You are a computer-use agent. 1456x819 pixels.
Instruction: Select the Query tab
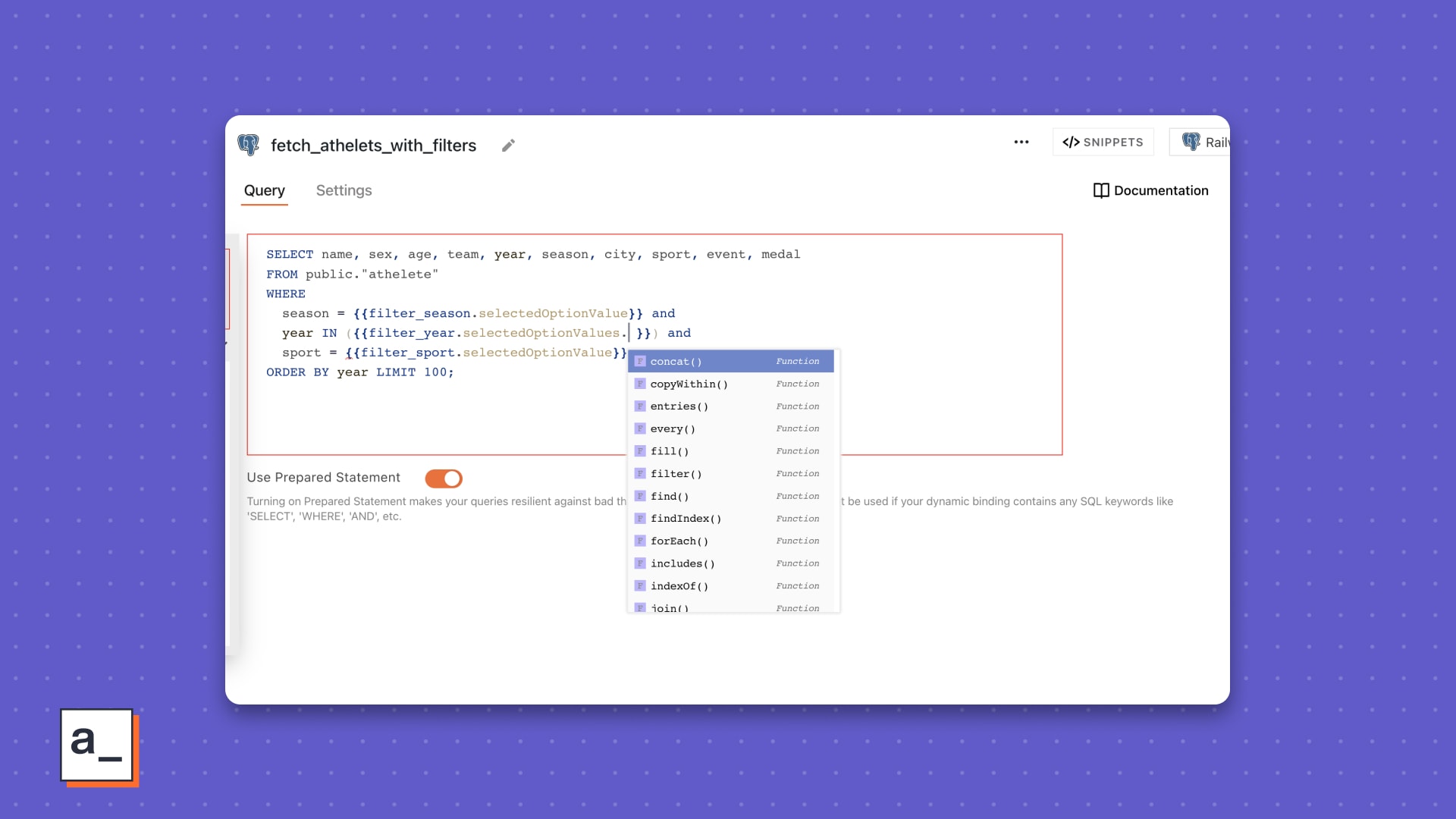(264, 190)
